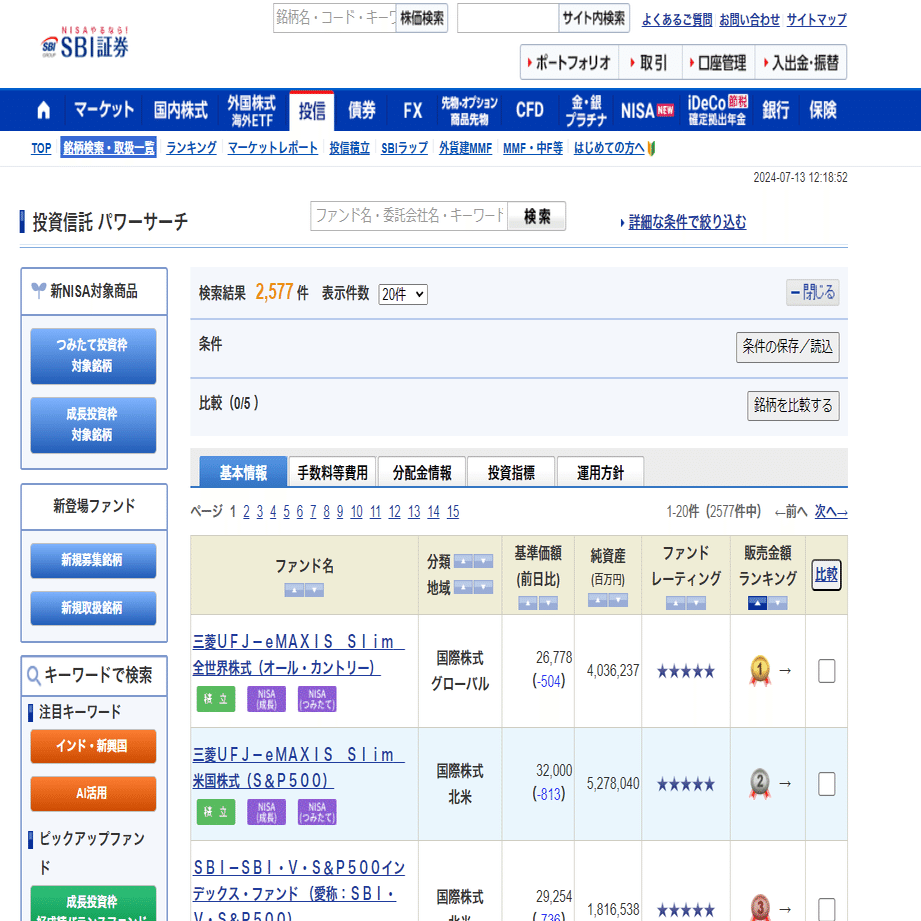Sort 純資産 descending arrow

tap(618, 600)
